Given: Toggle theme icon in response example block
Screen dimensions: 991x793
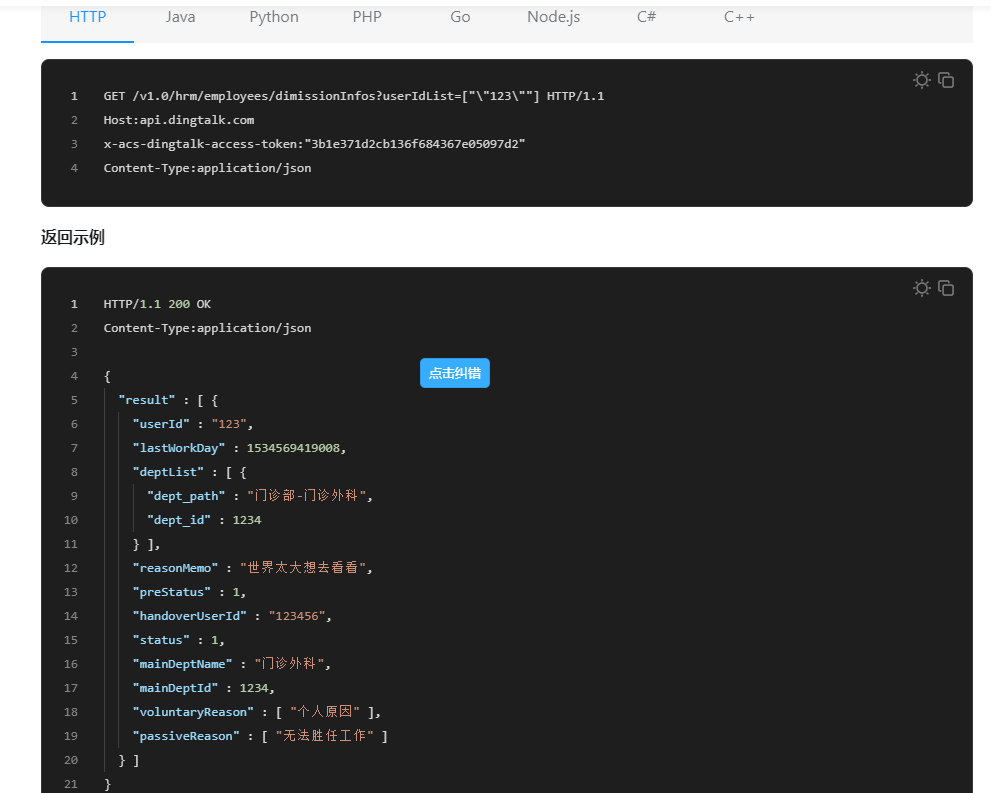Looking at the screenshot, I should [x=921, y=288].
